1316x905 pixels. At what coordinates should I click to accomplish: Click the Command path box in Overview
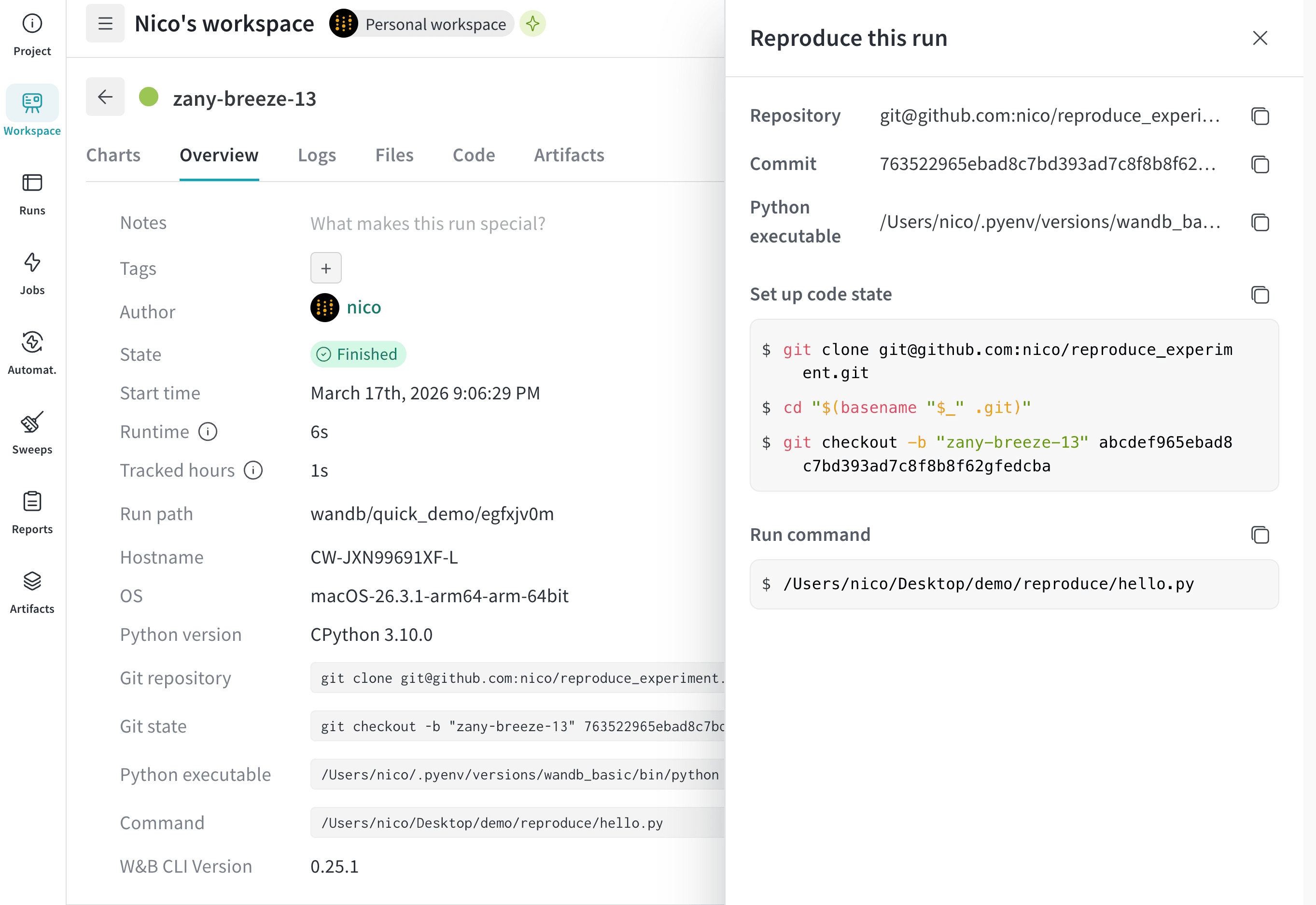pyautogui.click(x=518, y=823)
